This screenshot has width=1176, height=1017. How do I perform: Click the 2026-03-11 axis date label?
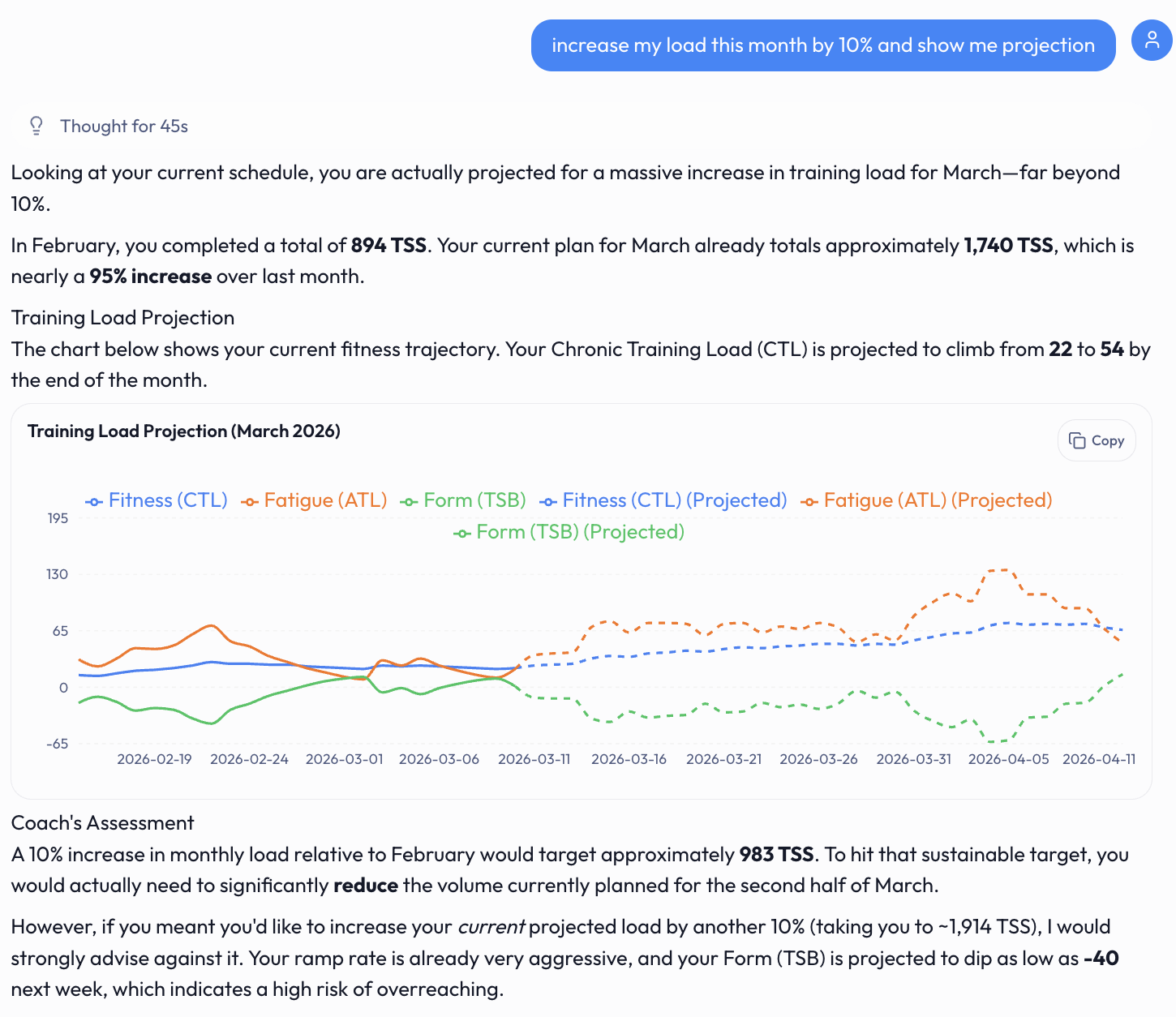(x=534, y=759)
